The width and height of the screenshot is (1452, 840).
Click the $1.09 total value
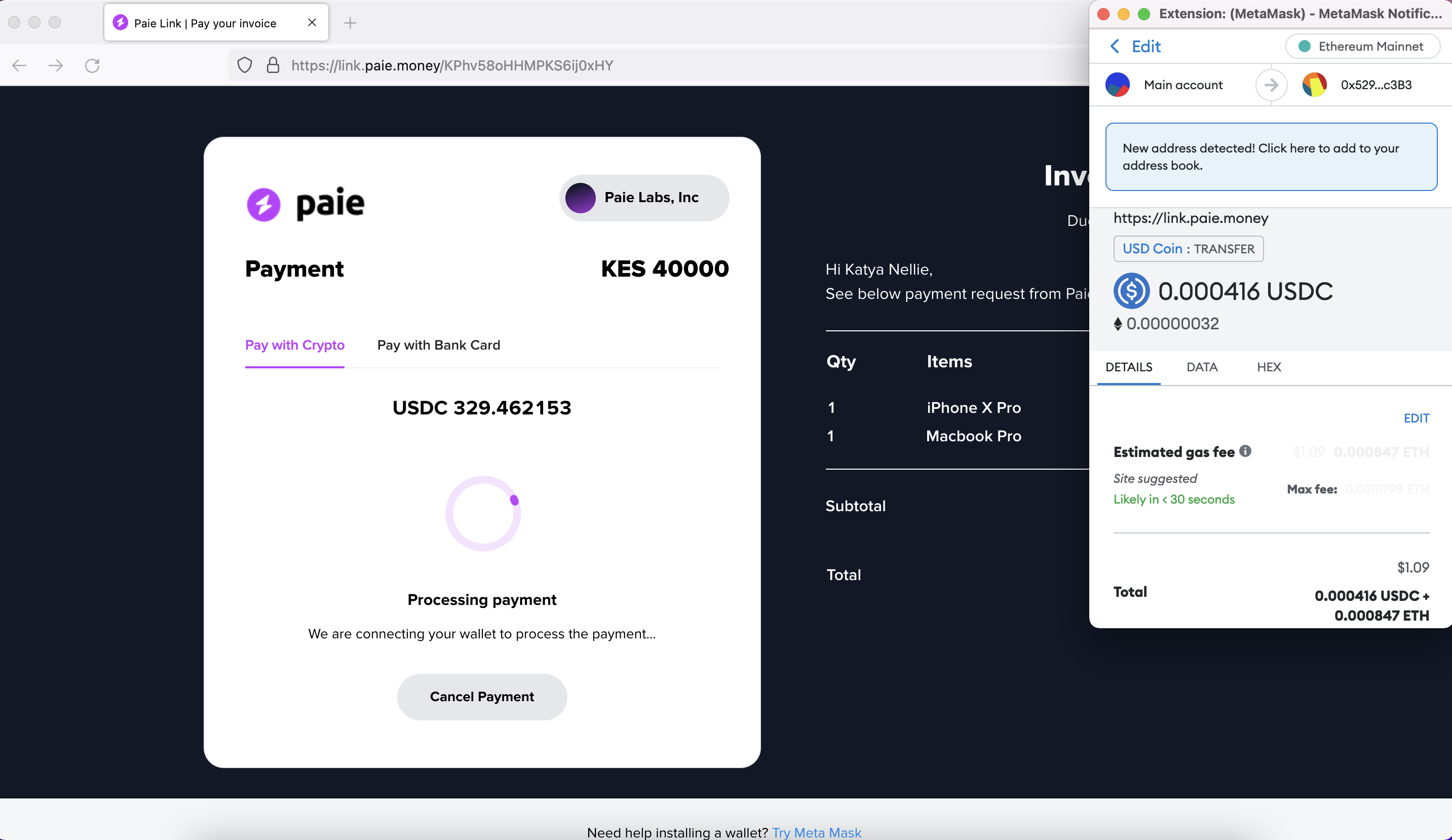1413,567
